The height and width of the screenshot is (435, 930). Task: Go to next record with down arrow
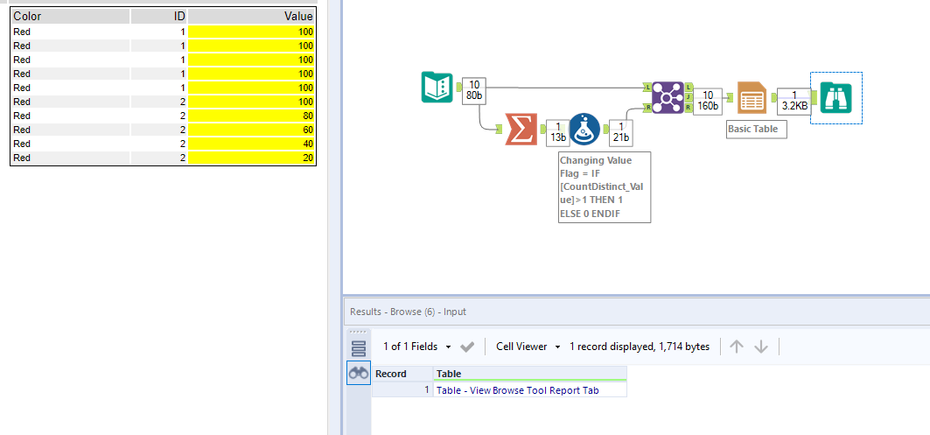tap(761, 347)
